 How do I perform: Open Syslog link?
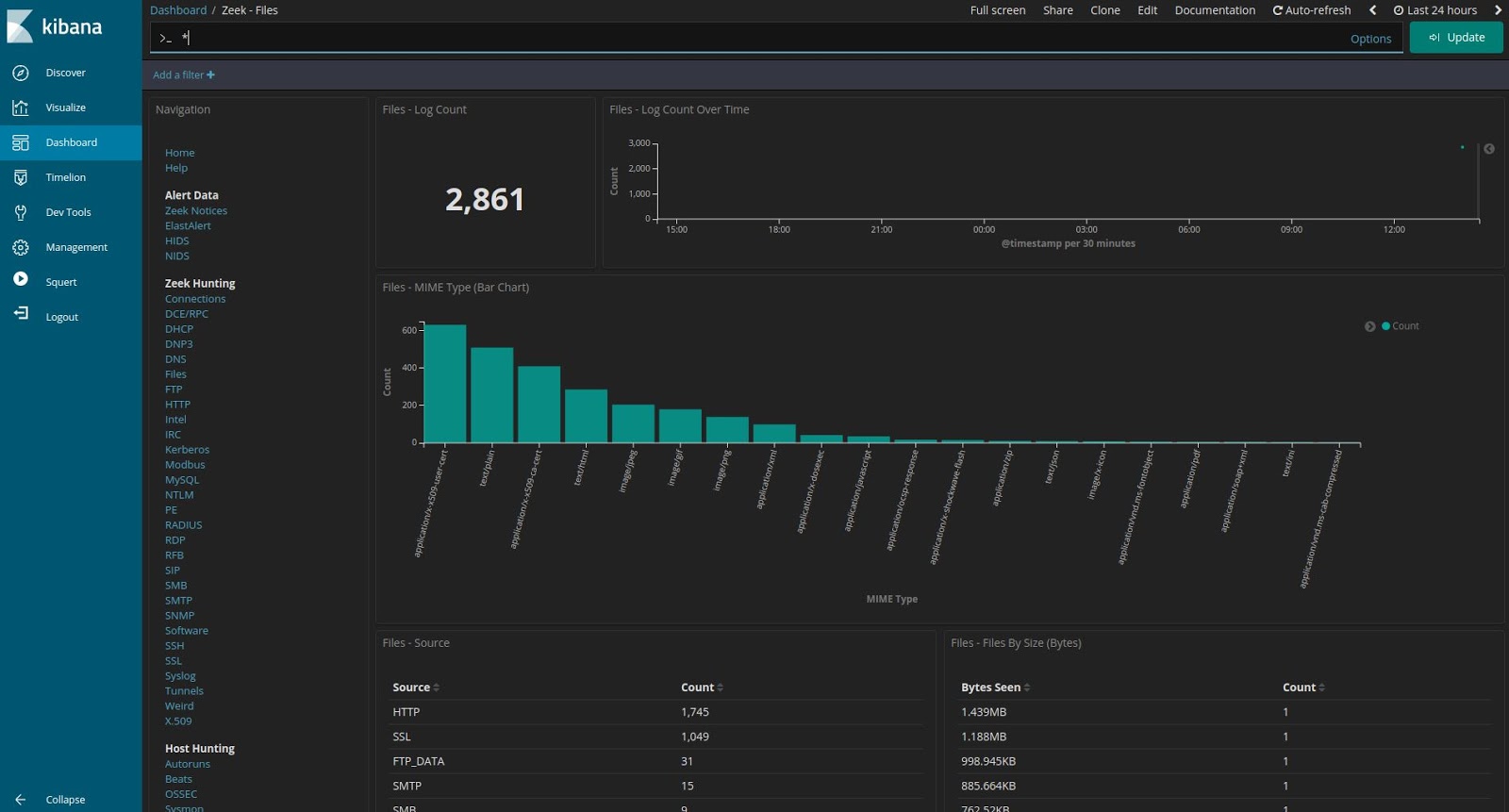click(x=180, y=676)
